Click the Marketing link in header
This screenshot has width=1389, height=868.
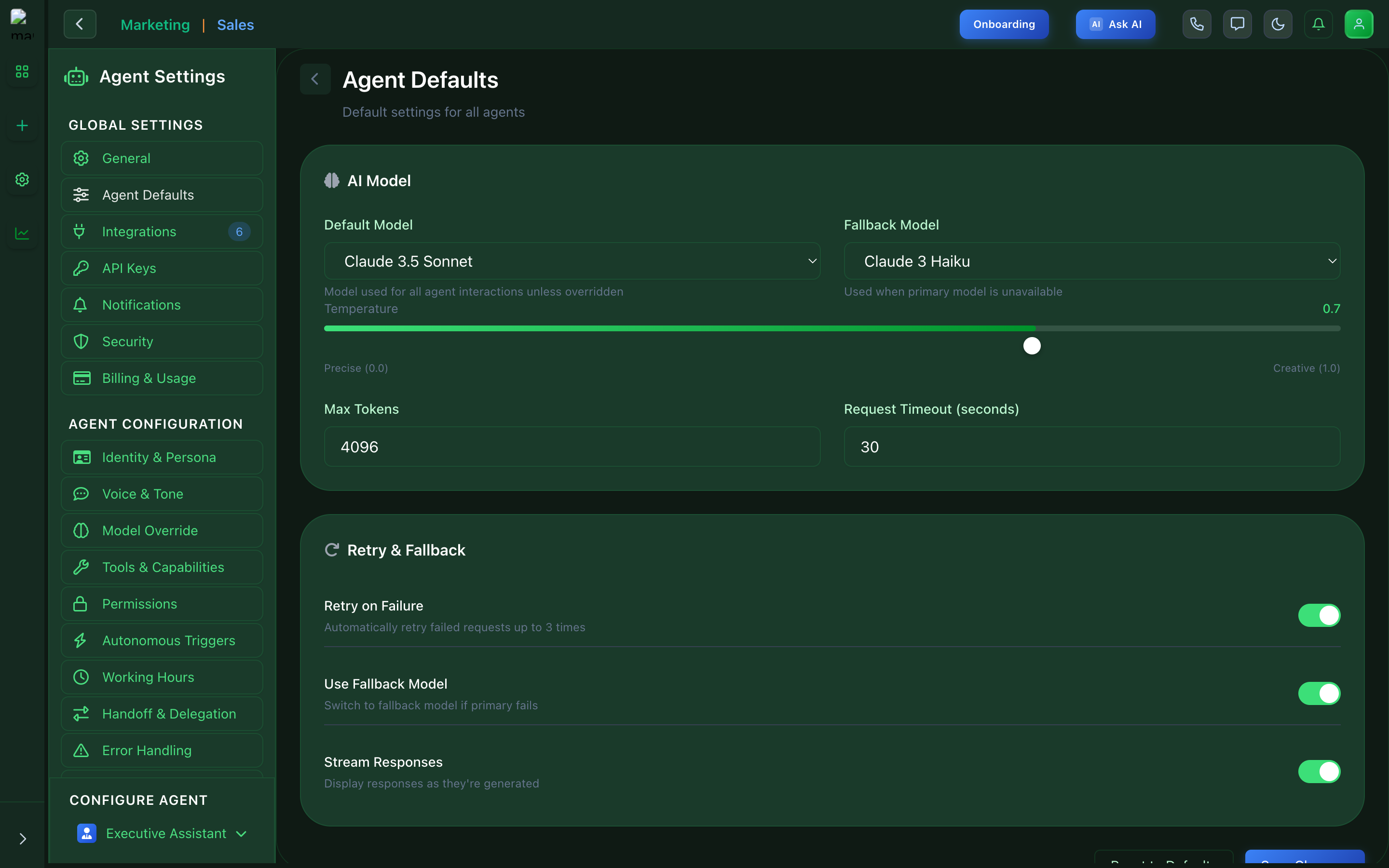155,25
